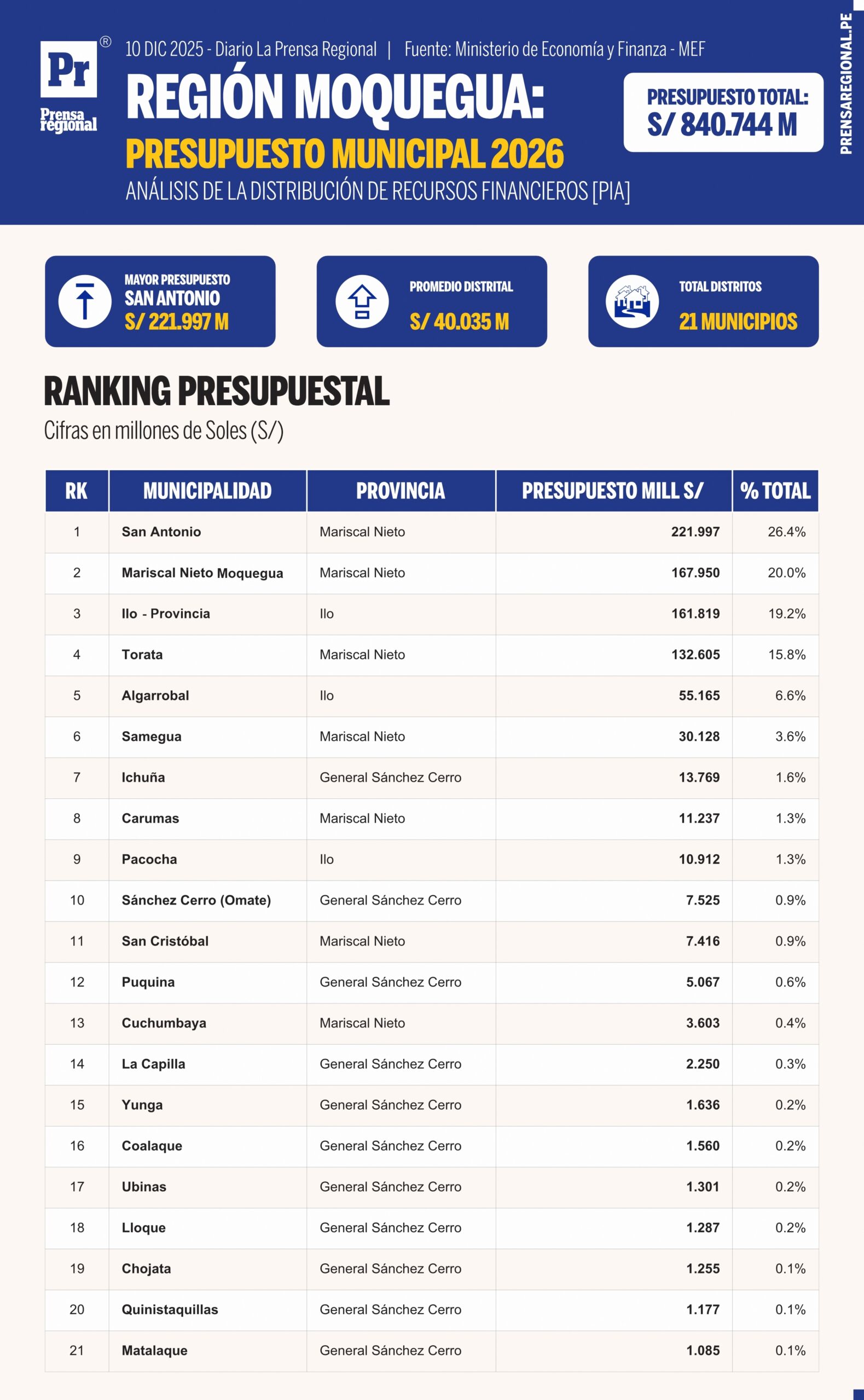This screenshot has height=1400, width=864.
Task: Open the PRENSAREGIONAL.PE vertical link
Action: (846, 84)
